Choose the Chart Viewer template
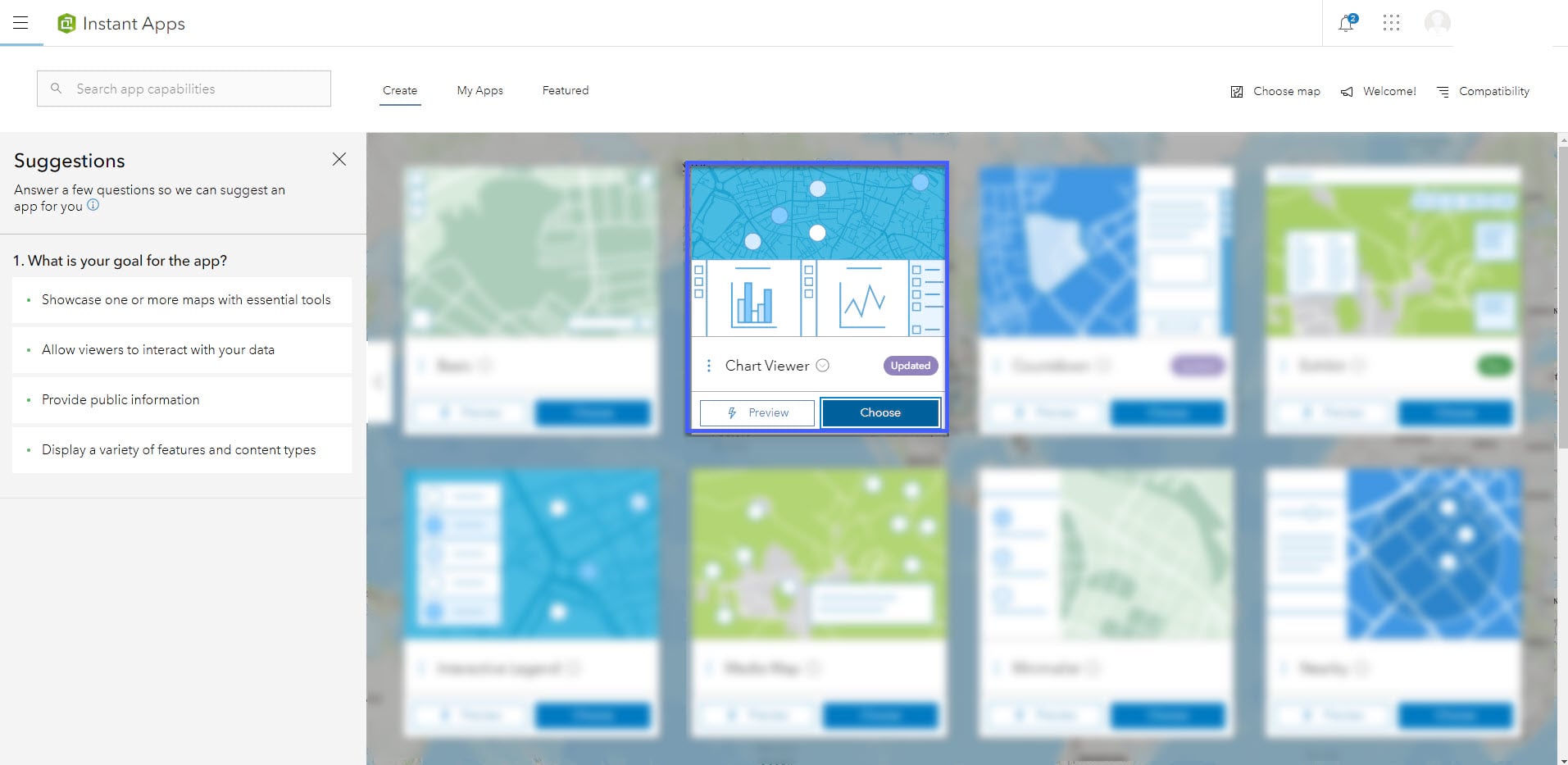The image size is (1568, 765). (880, 413)
